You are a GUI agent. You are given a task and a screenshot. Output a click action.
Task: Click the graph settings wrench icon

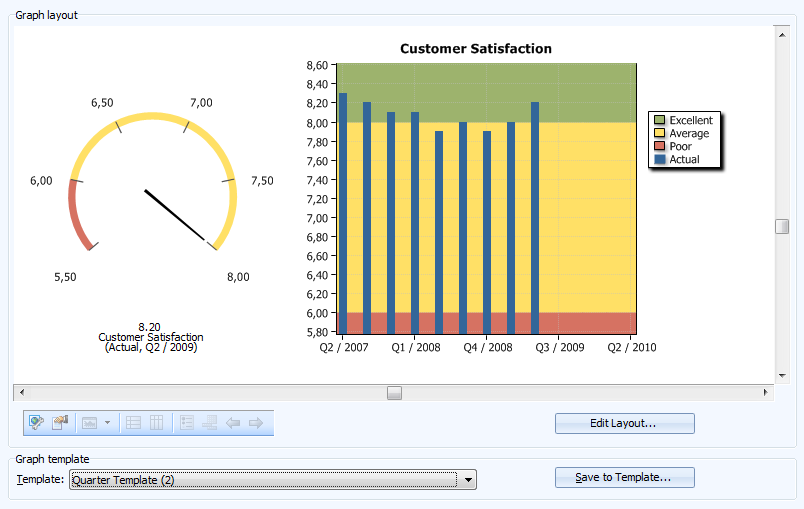(x=37, y=423)
